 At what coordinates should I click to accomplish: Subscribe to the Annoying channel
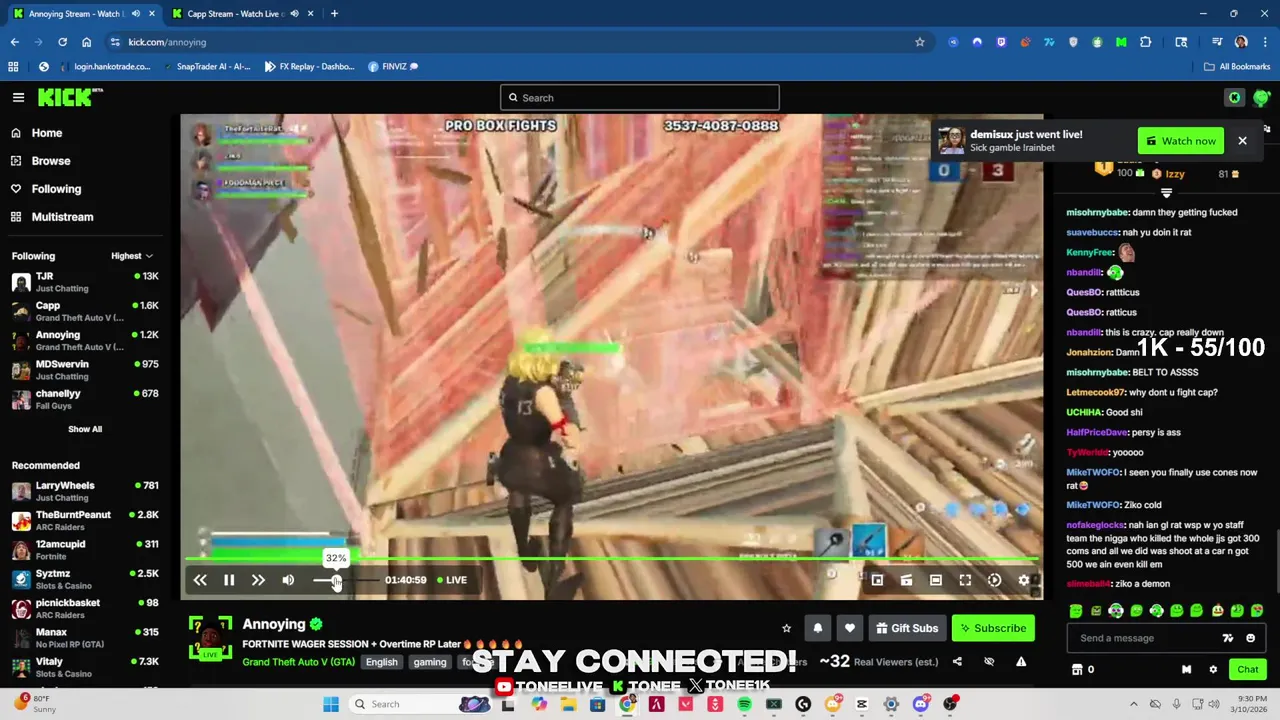993,628
